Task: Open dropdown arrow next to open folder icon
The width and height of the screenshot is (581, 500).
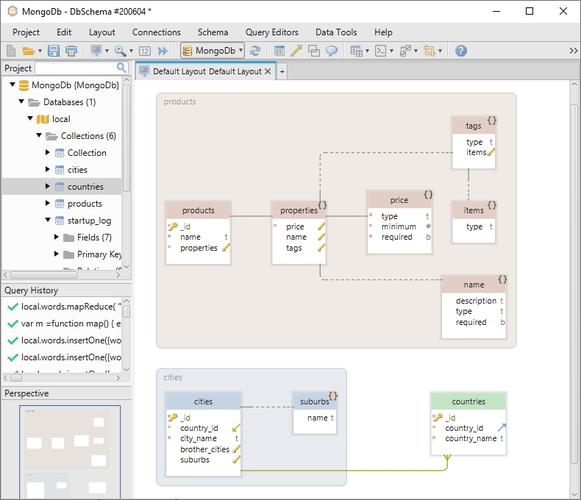Action: coord(40,51)
